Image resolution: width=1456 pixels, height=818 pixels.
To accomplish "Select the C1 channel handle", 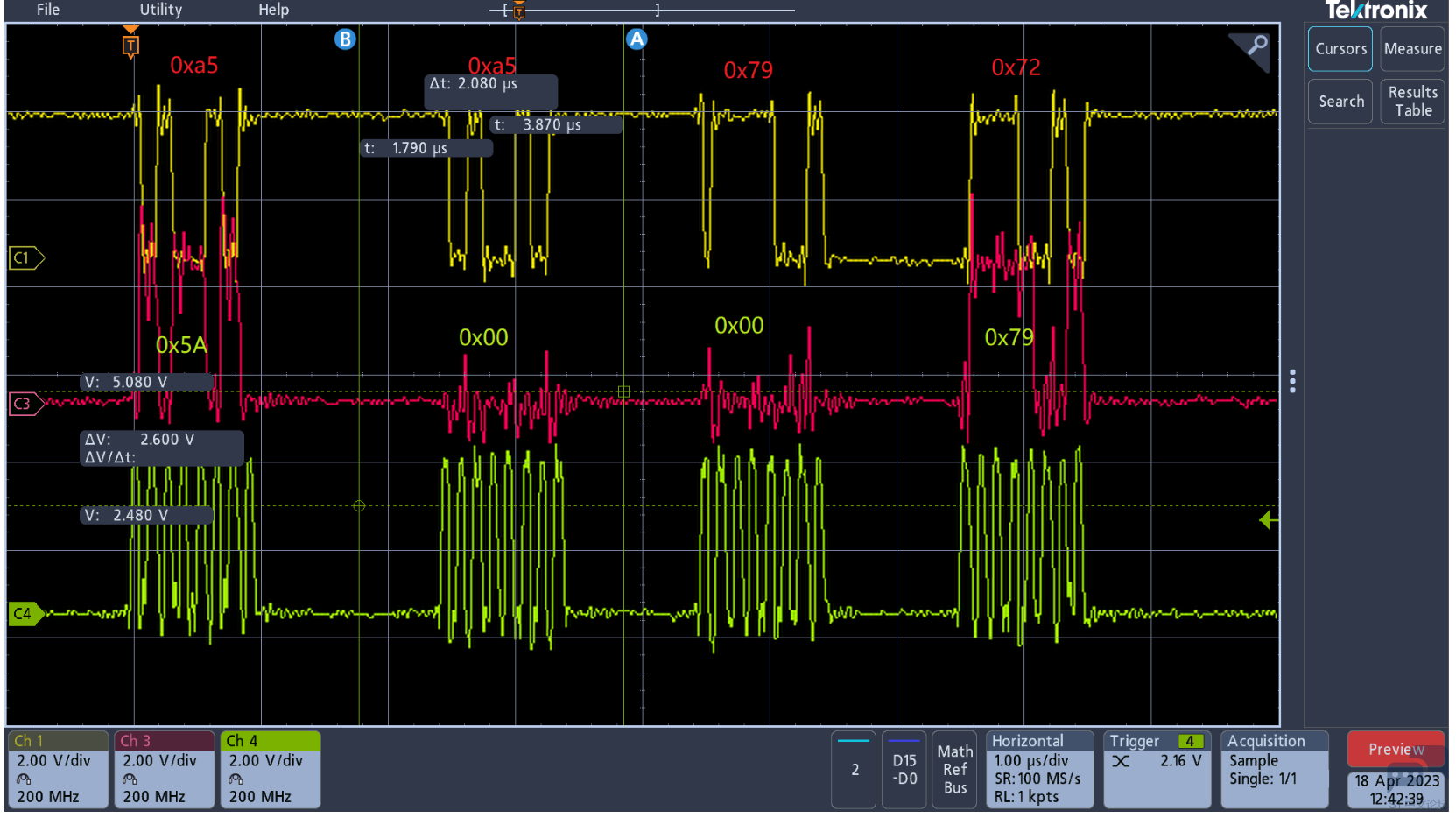I will pos(25,258).
